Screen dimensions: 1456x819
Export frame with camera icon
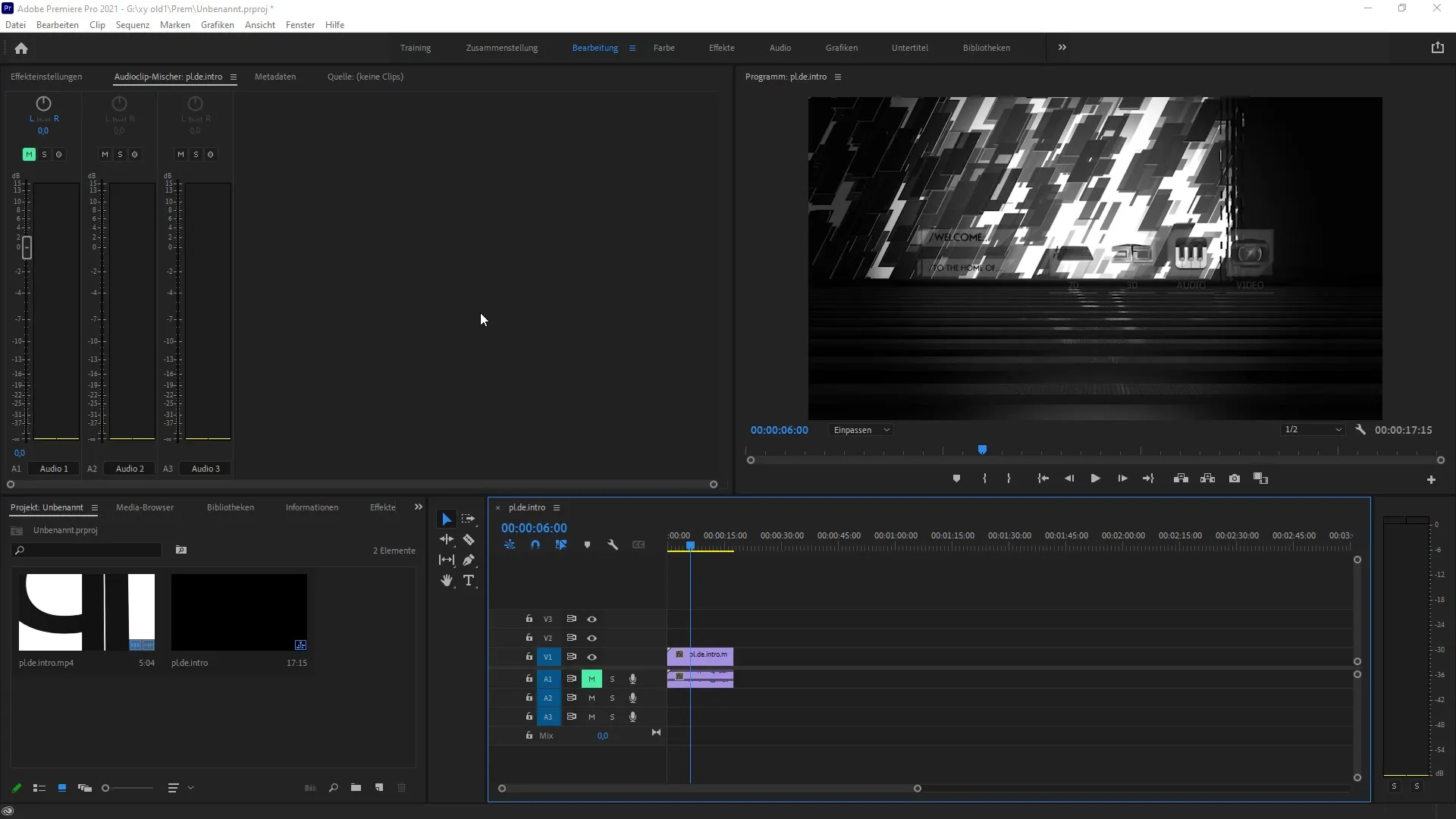(x=1235, y=479)
